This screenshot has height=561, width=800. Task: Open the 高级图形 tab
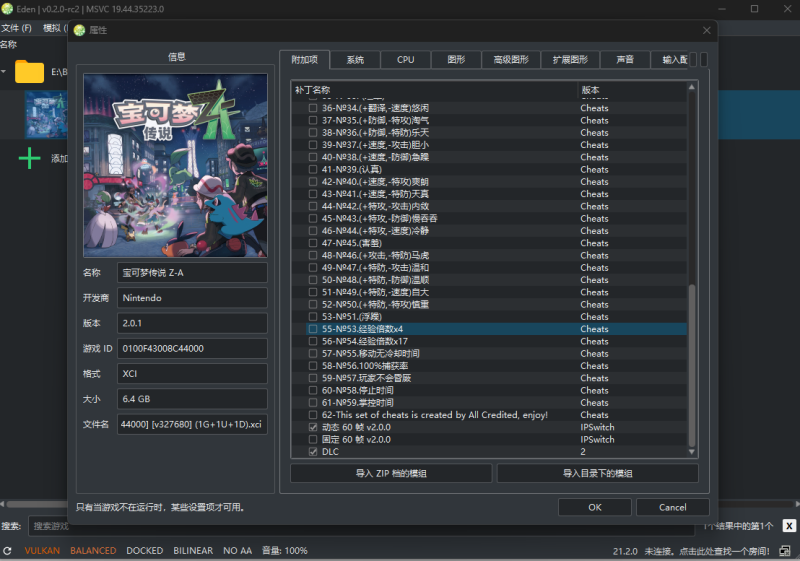(511, 60)
